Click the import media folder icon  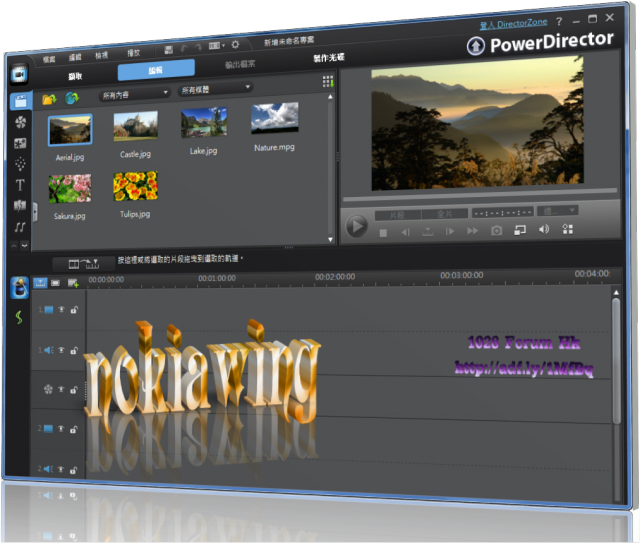49,99
